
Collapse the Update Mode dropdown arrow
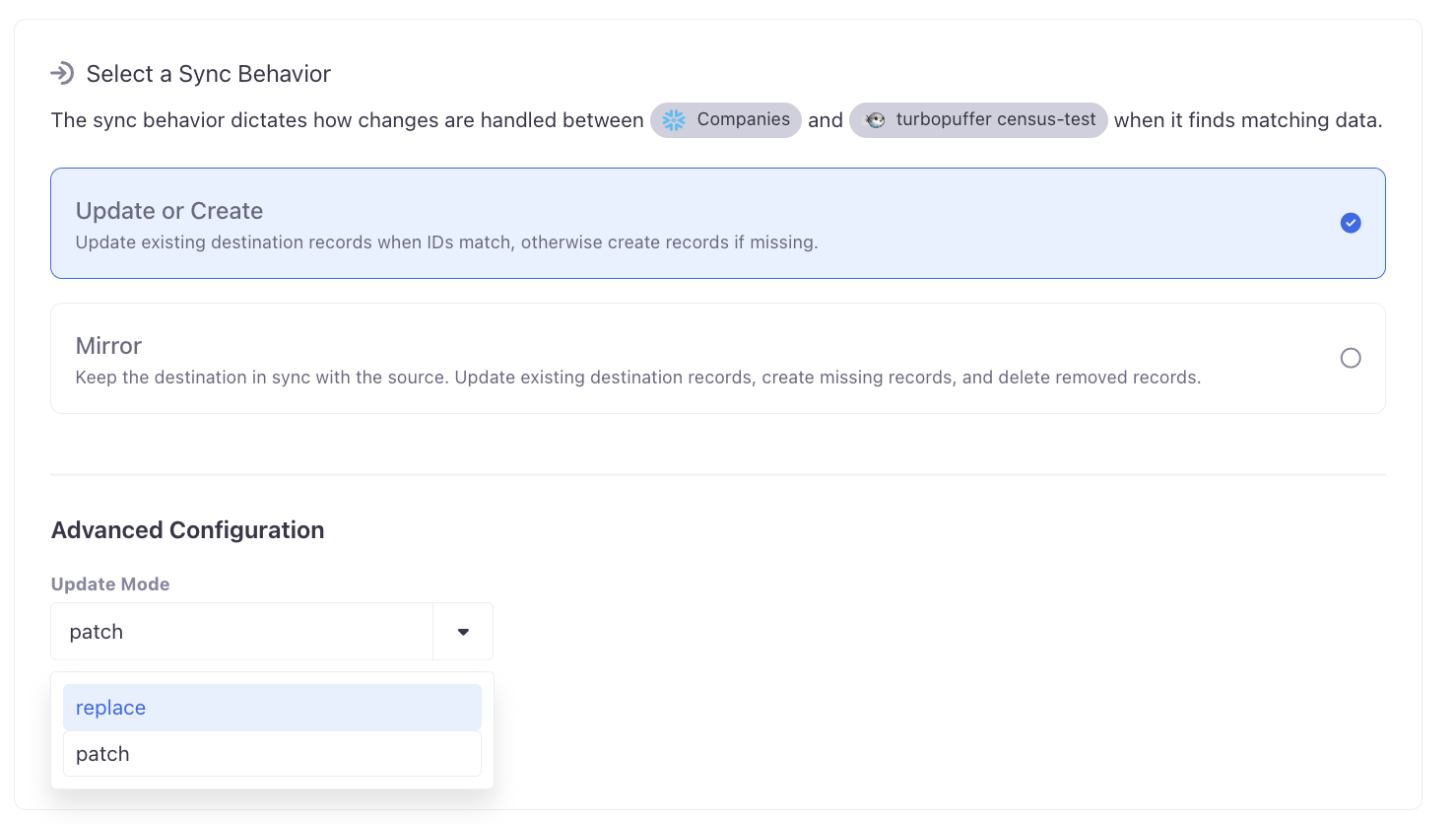tap(463, 632)
